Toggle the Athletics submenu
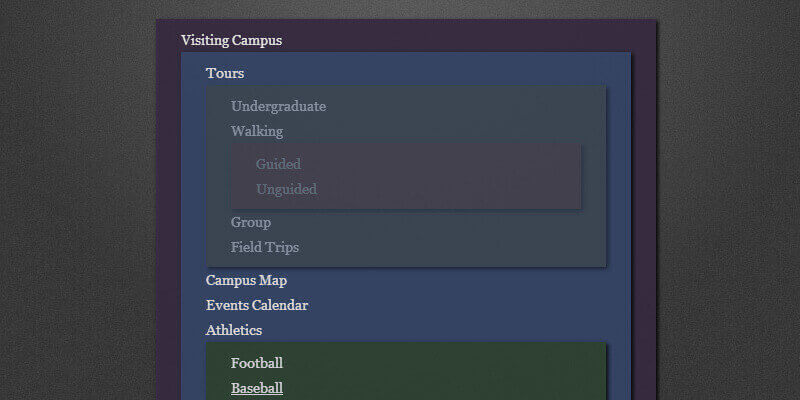The width and height of the screenshot is (800, 400). 234,330
